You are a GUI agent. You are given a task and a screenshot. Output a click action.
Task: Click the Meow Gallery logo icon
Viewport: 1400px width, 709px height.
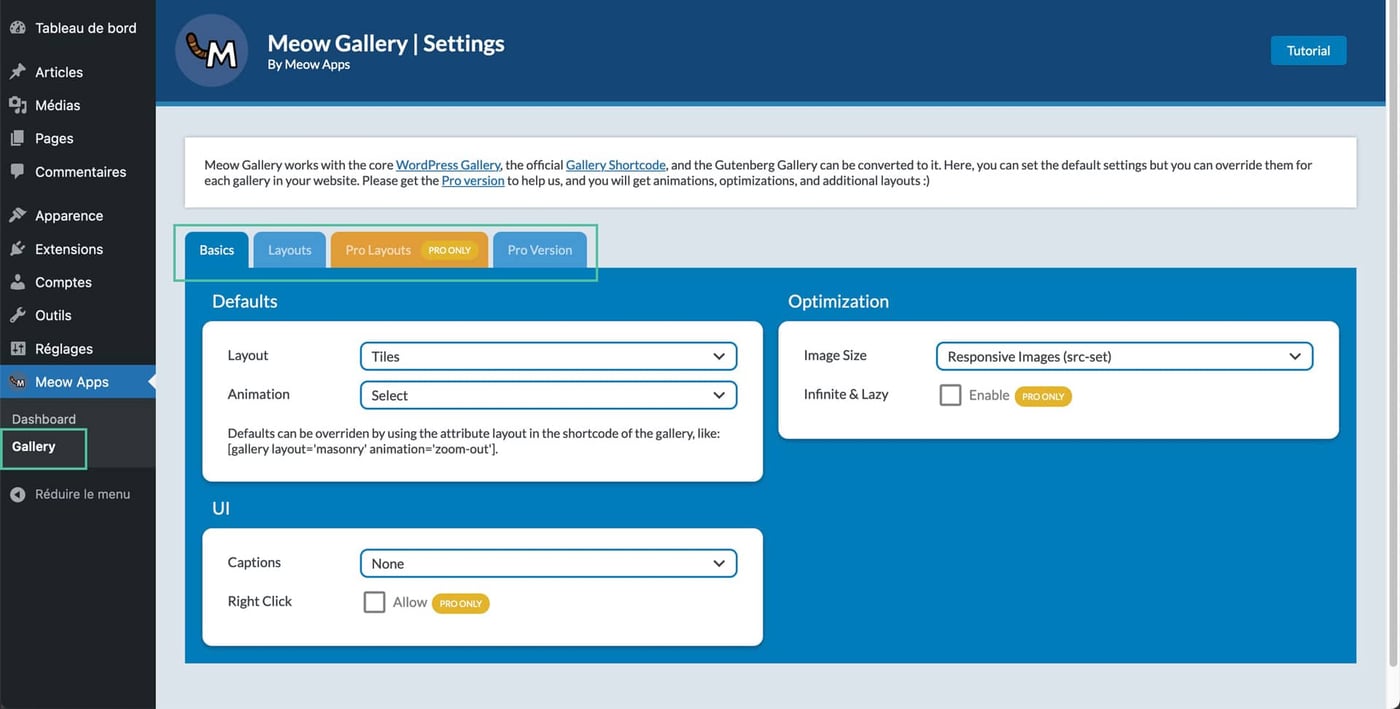tap(211, 49)
